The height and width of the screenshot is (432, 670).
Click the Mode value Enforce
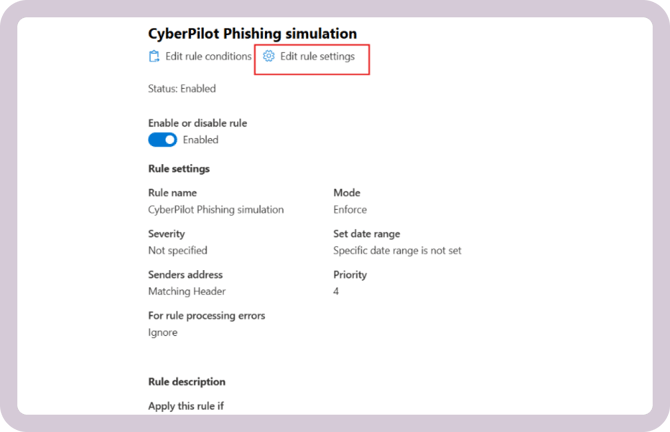[350, 210]
